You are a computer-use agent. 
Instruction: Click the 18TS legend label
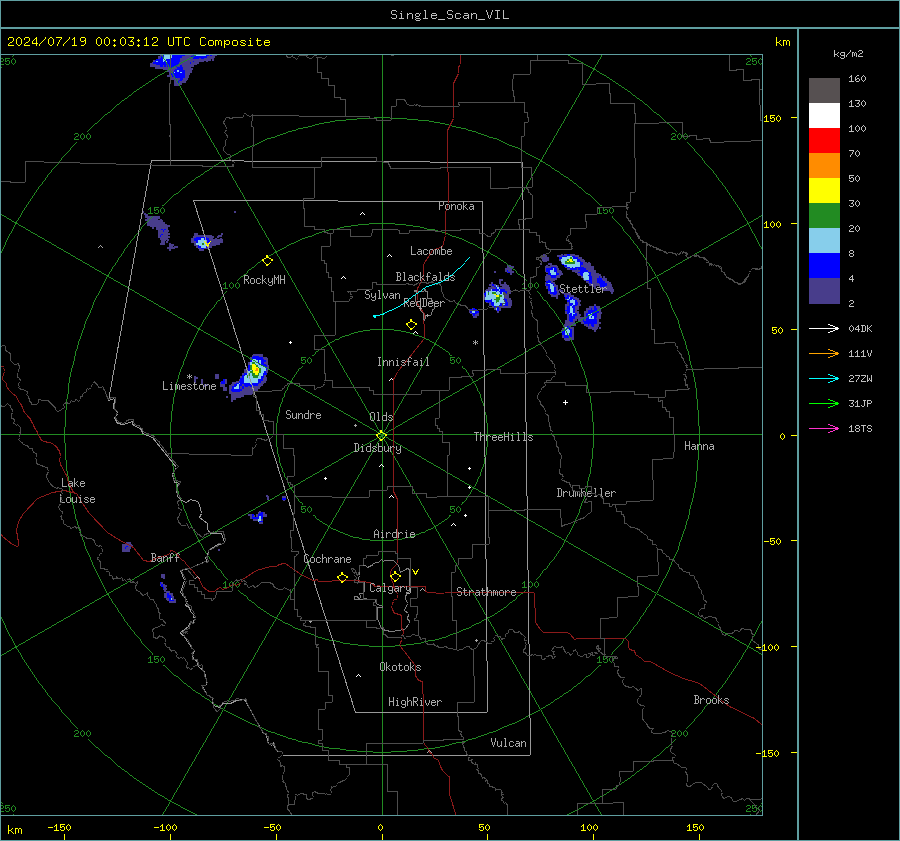860,428
